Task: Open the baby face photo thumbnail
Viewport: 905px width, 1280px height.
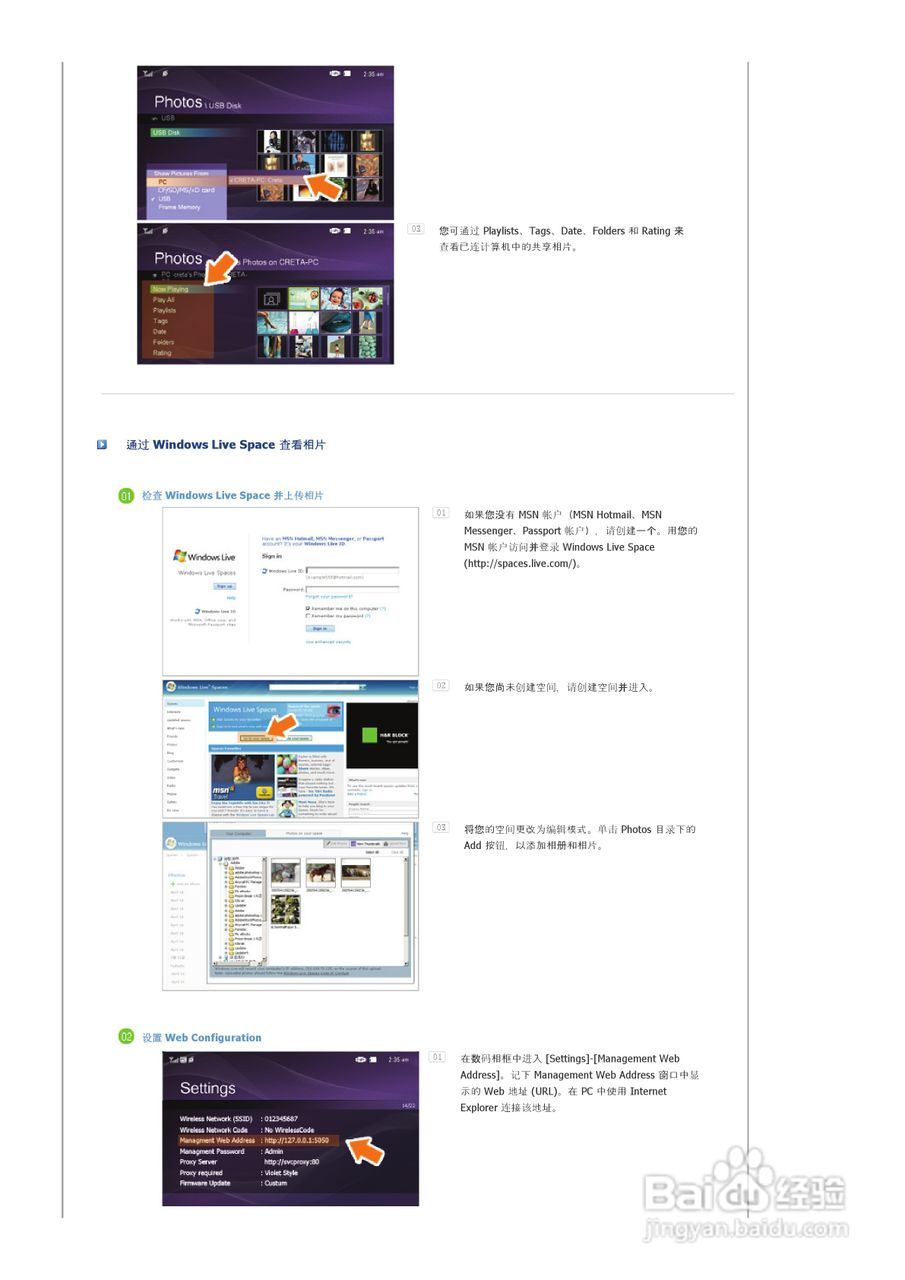Action: 336,298
